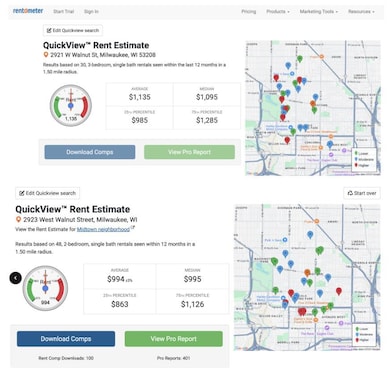390x376 pixels.
Task: Click the upper faded Download Comps button
Action: (90, 152)
